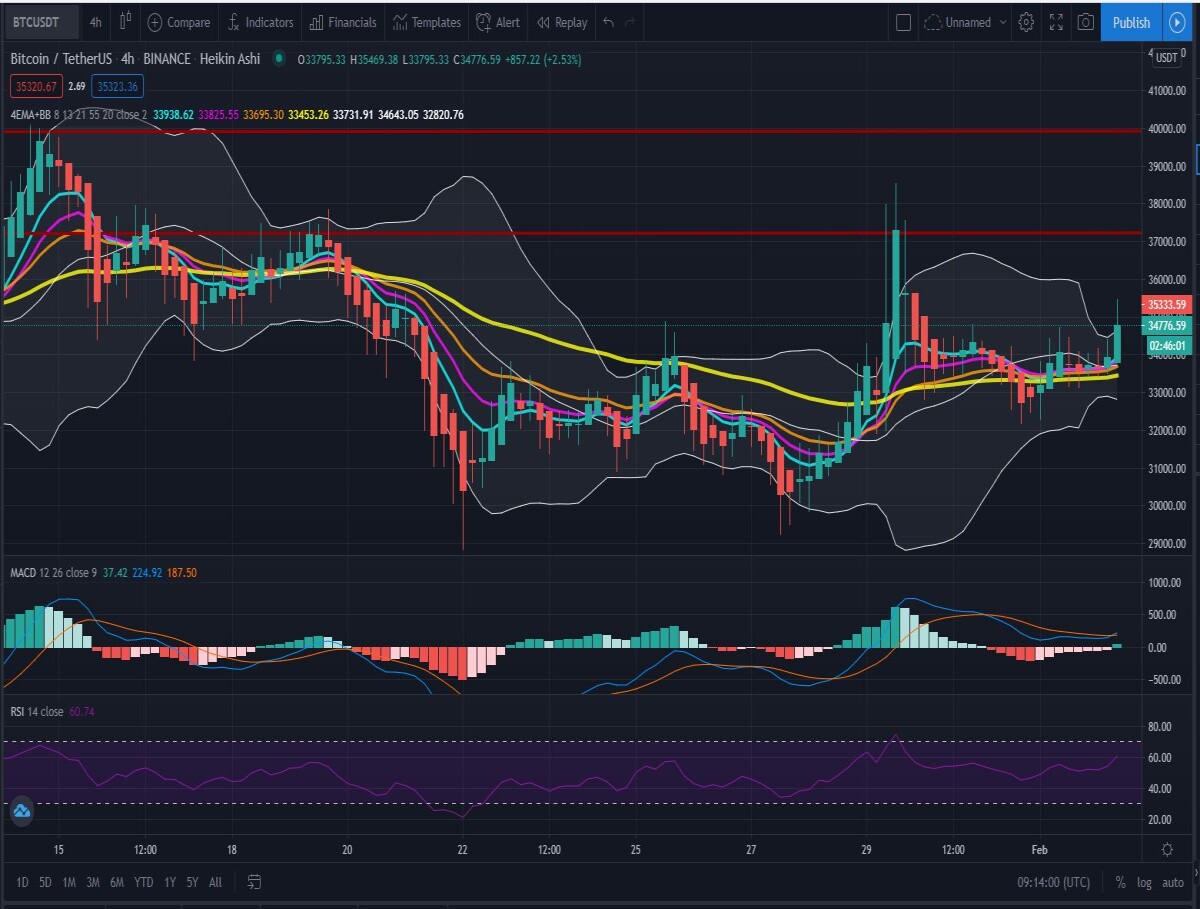
Task: Select the layout square icon
Action: pos(903,22)
